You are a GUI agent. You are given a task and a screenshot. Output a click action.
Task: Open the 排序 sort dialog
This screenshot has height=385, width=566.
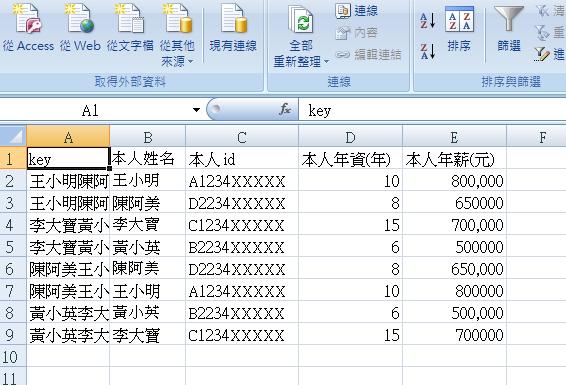click(459, 29)
